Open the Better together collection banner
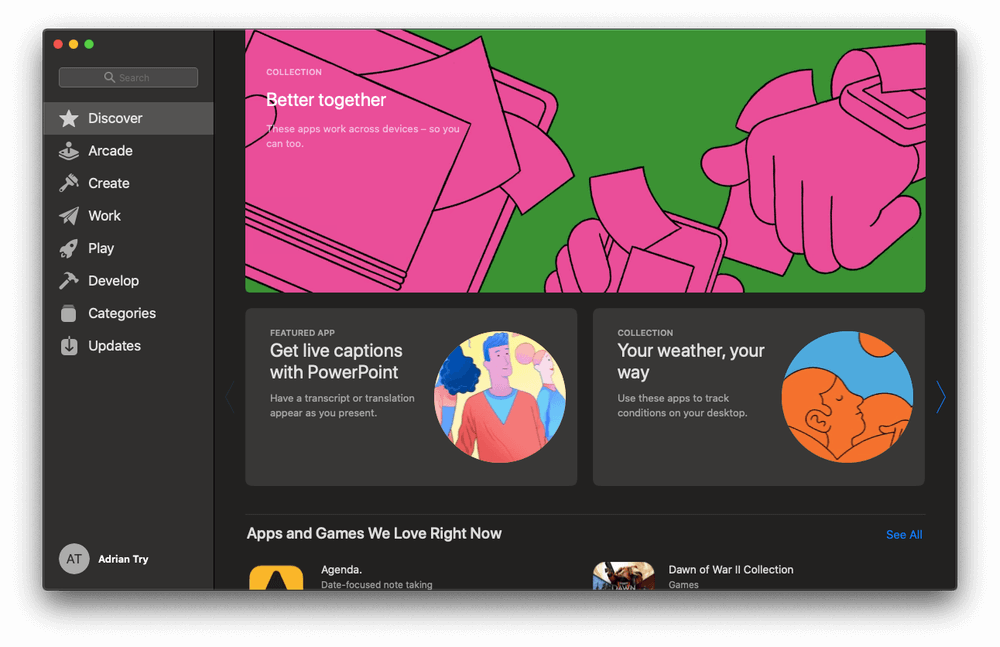This screenshot has width=1000, height=647. tap(585, 161)
